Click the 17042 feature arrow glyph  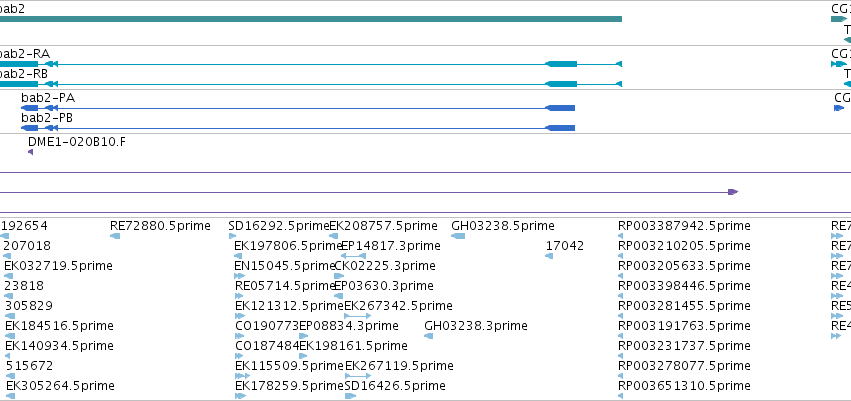(549, 256)
